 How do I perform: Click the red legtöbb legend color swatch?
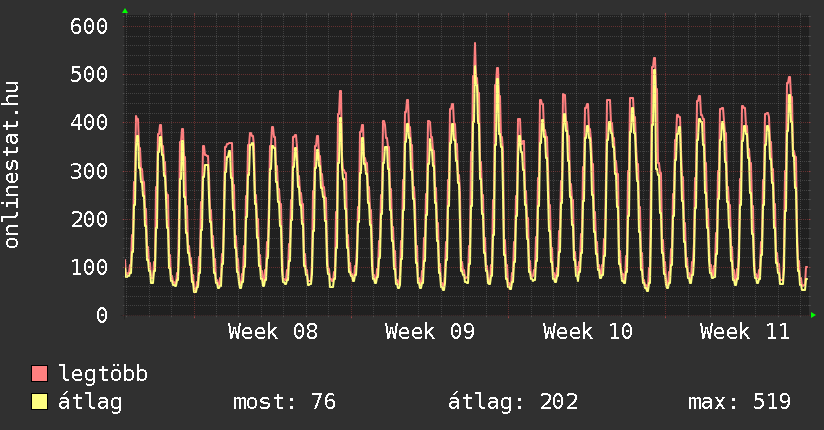(x=40, y=375)
